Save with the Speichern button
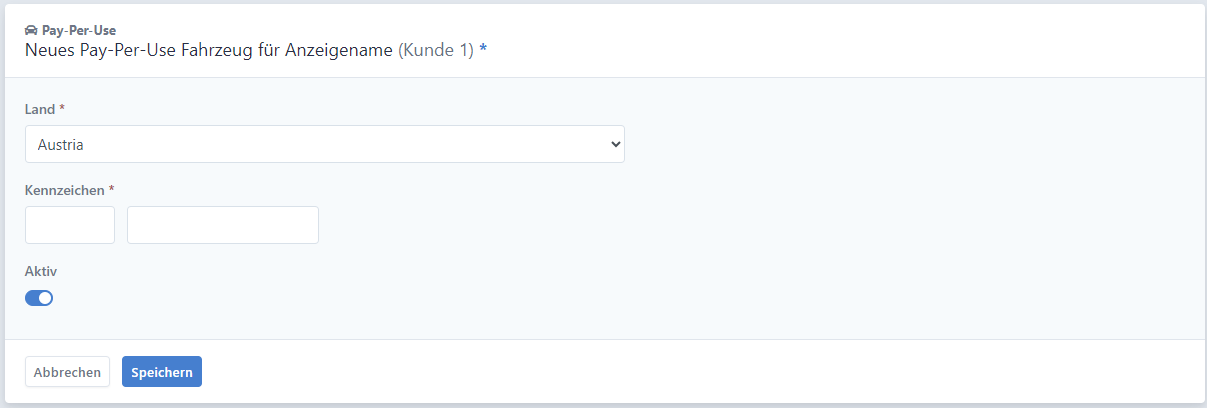The image size is (1207, 408). pyautogui.click(x=162, y=372)
